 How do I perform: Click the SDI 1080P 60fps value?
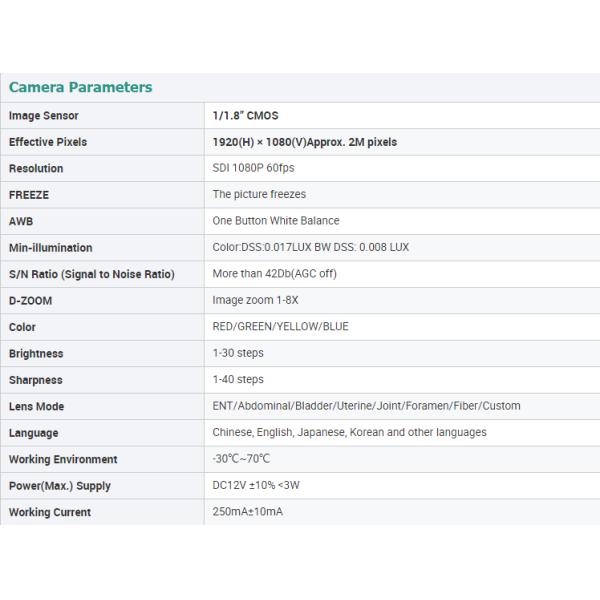(253, 169)
